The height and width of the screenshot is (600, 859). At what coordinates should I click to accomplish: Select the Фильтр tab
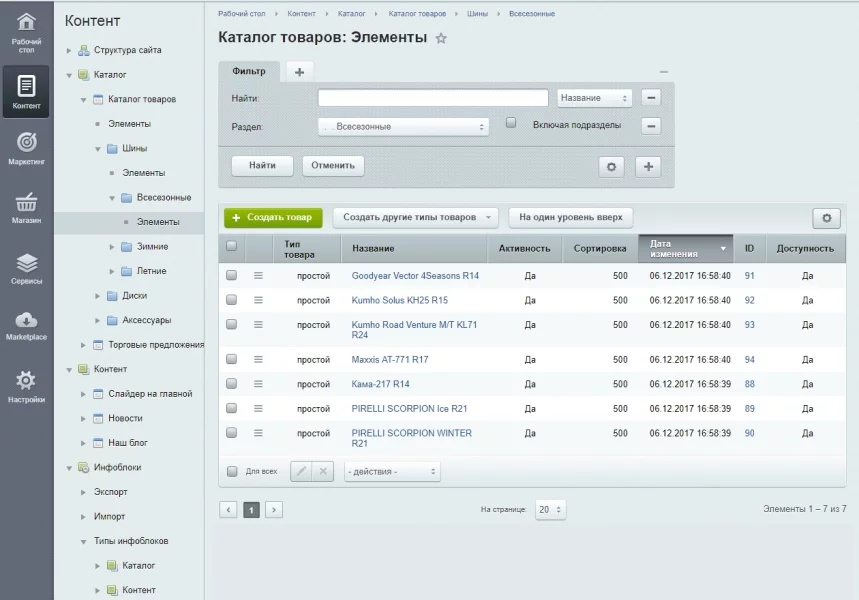pos(249,72)
